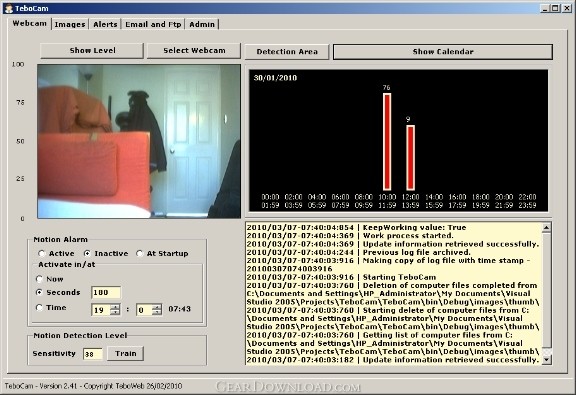Click the TeboCam title bar icon
576x395 pixels.
[8, 8]
